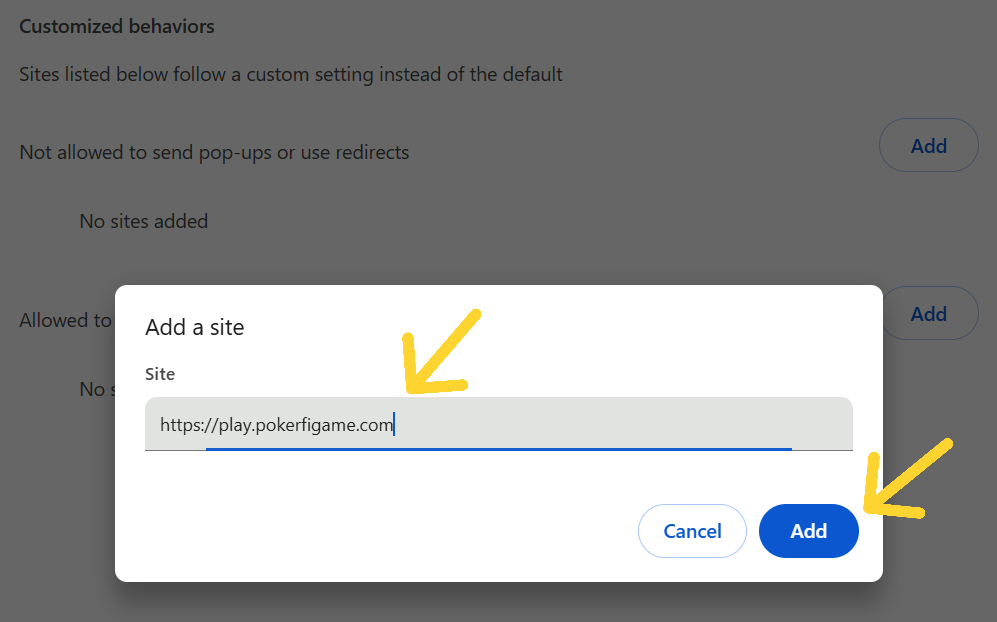This screenshot has height=622, width=997.
Task: Click the Add a site dialog title
Action: (x=195, y=327)
